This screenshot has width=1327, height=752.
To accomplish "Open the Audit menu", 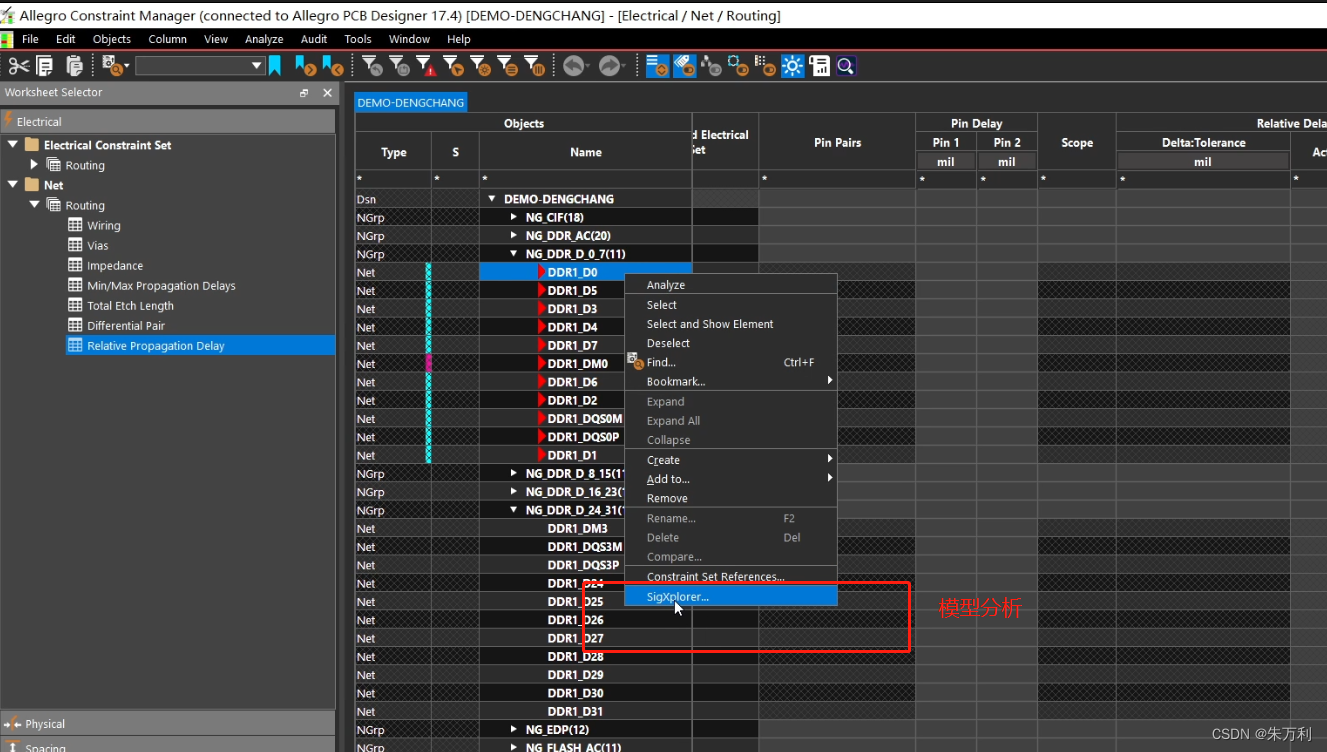I will (314, 39).
